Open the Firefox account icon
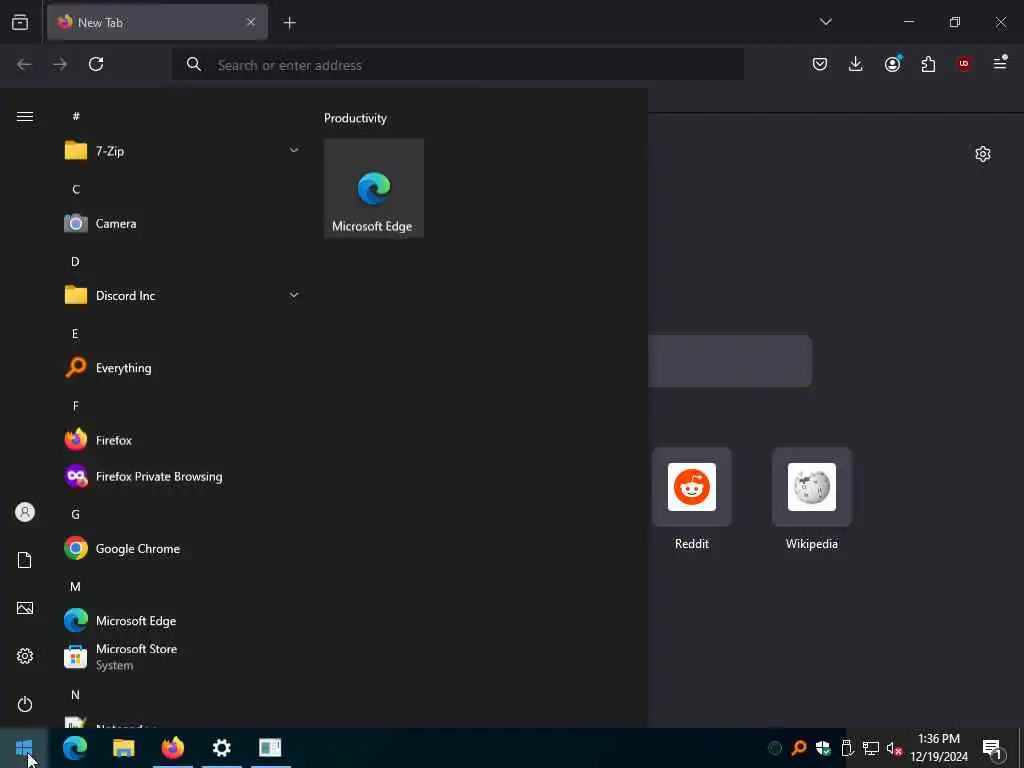Image resolution: width=1024 pixels, height=768 pixels. pyautogui.click(x=892, y=64)
